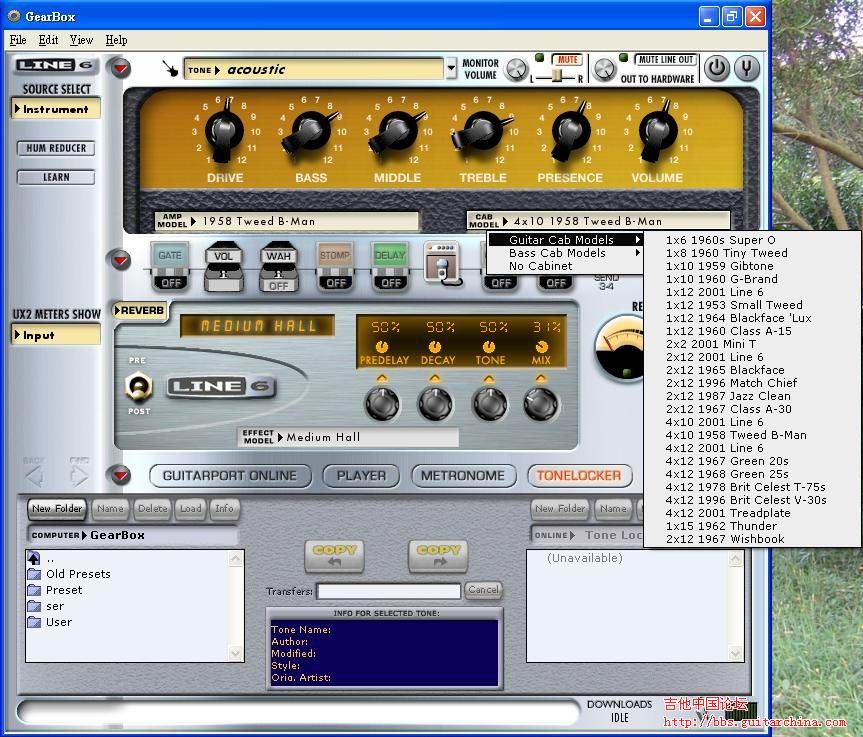
Task: Select 2x12 1967 Class A-30 cab
Action: point(752,409)
